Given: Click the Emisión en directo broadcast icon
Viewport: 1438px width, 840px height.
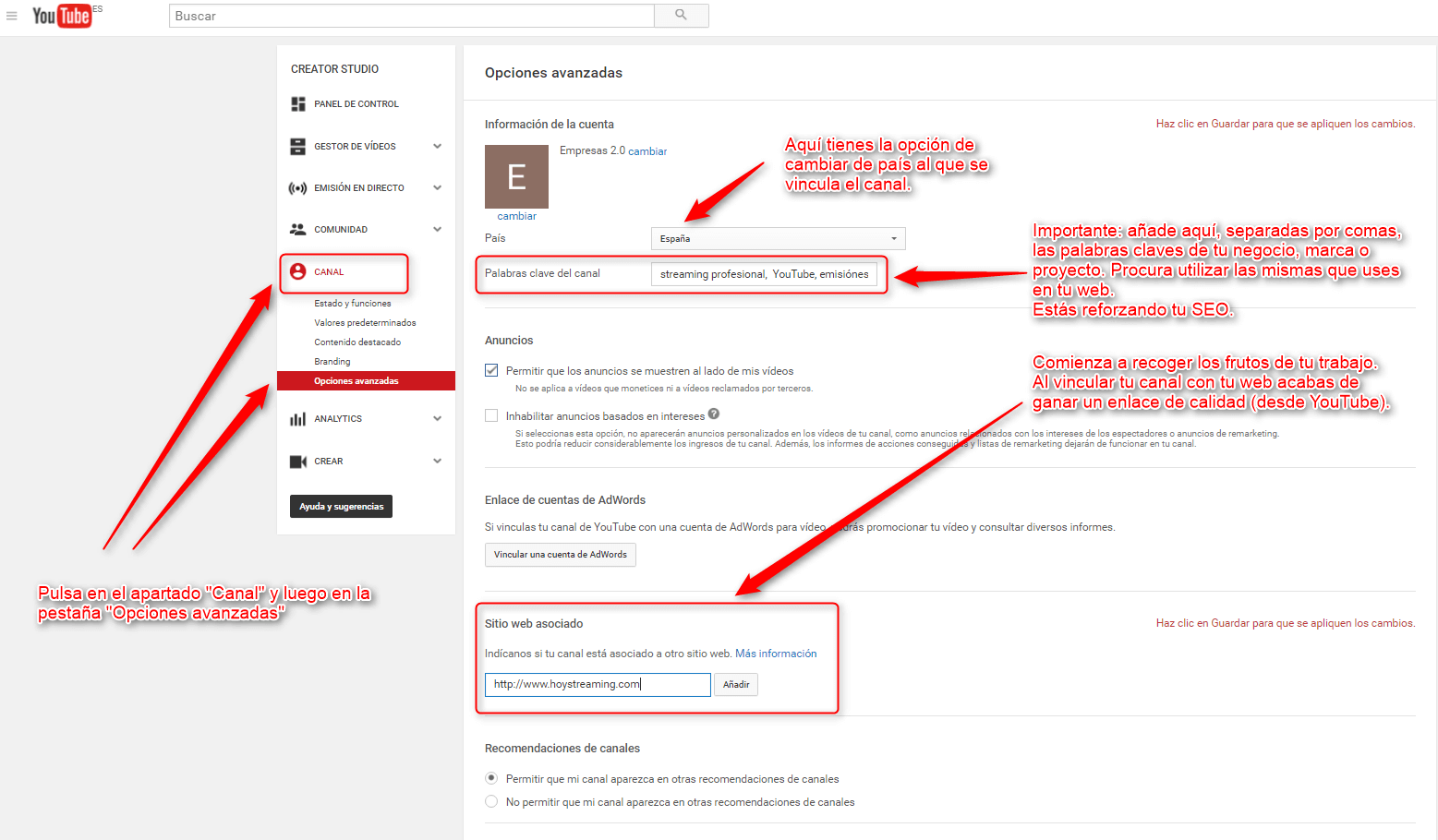Looking at the screenshot, I should tap(297, 188).
